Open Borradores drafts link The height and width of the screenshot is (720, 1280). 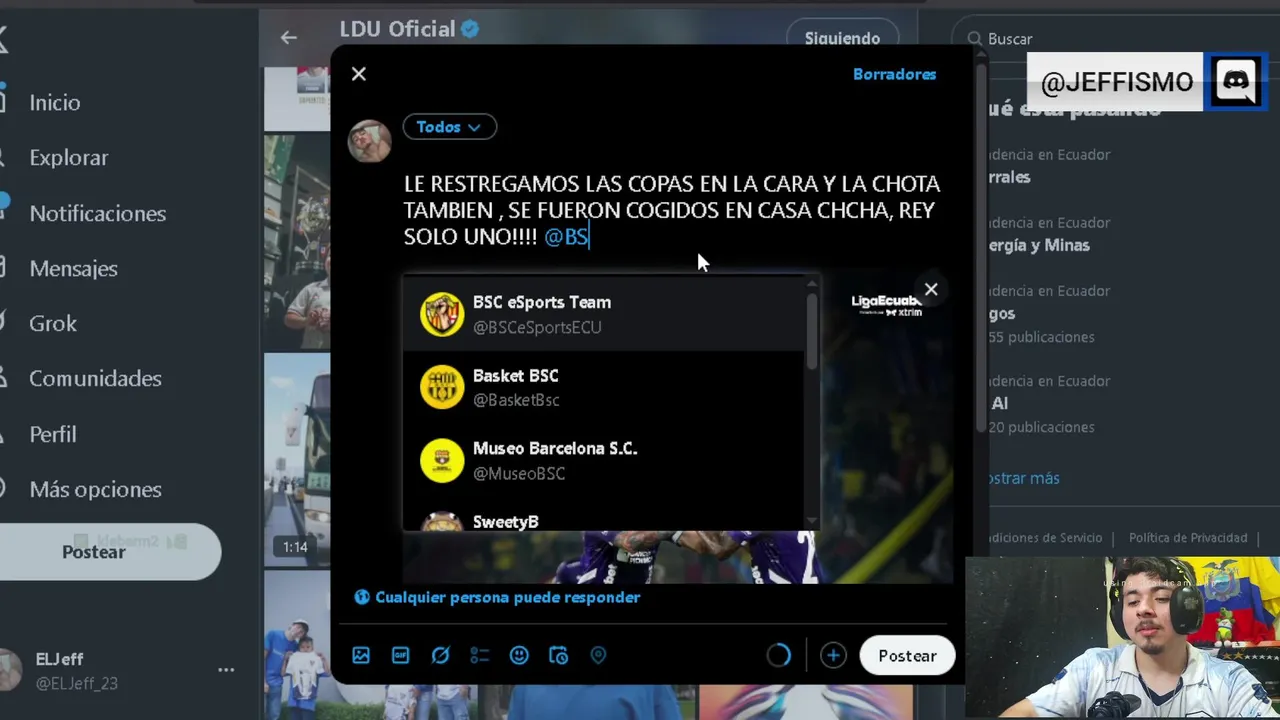coord(894,74)
